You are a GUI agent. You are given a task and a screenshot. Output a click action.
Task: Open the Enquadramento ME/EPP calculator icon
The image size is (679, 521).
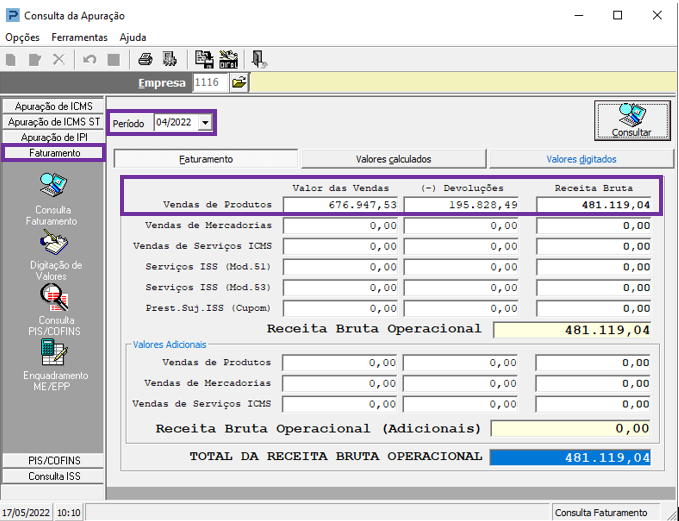tap(52, 352)
